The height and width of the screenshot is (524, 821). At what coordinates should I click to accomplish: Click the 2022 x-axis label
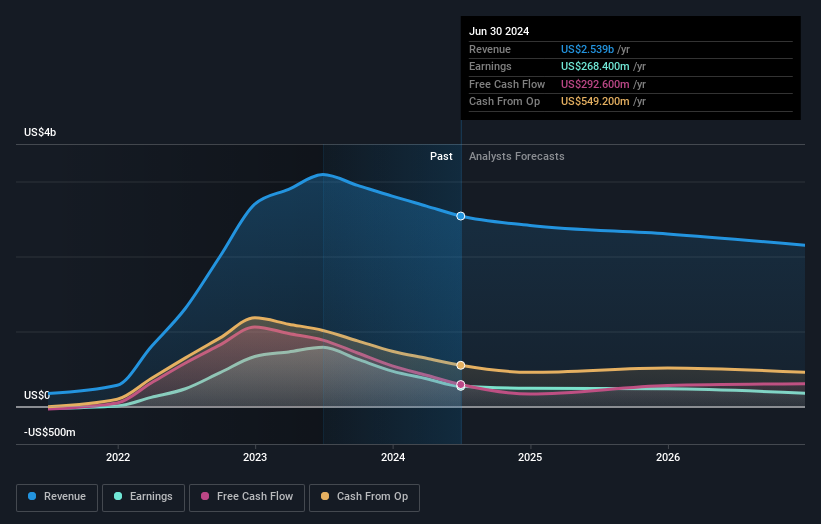coord(118,458)
